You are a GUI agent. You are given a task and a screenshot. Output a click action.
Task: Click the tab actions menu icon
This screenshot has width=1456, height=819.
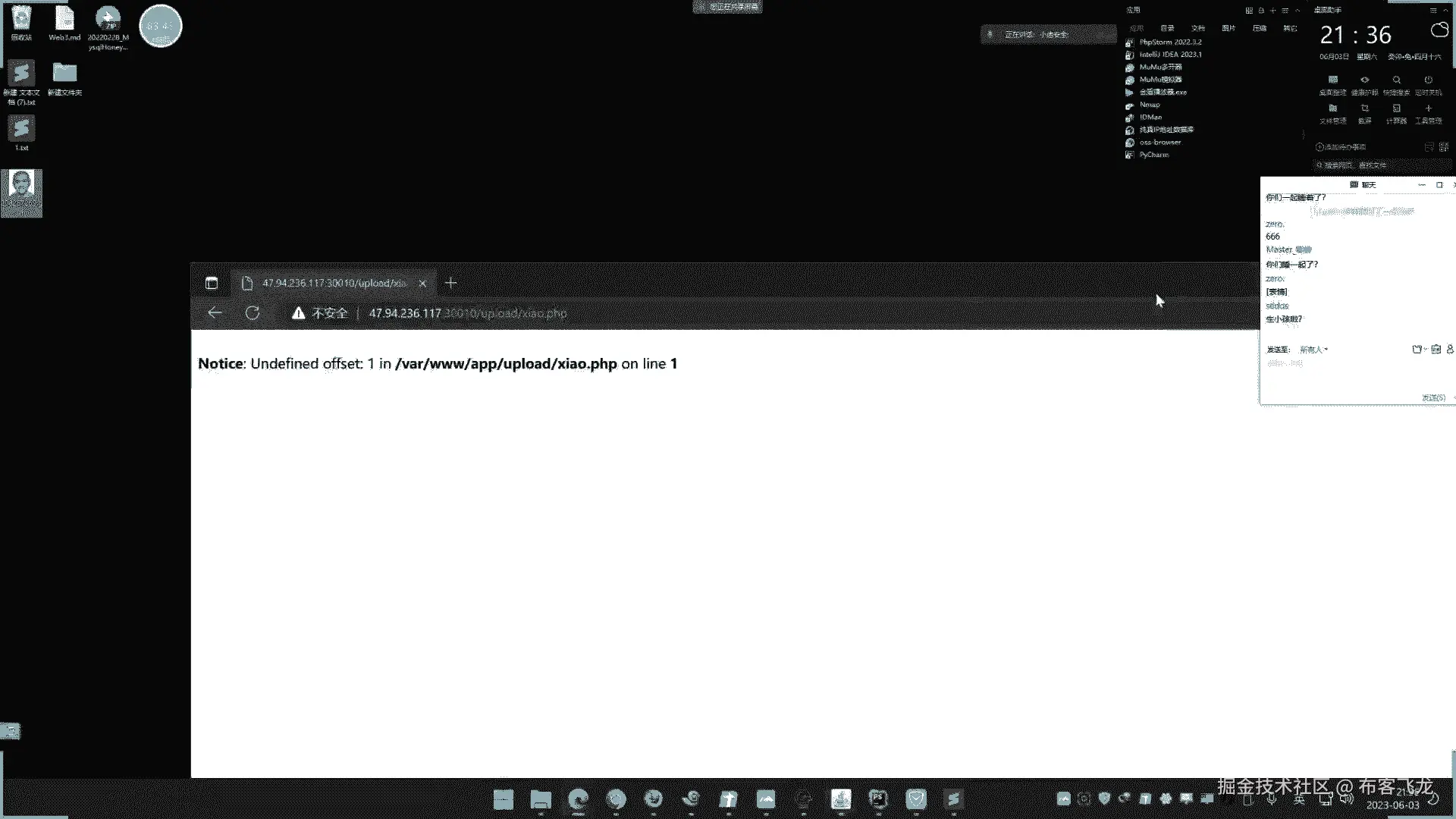point(212,283)
